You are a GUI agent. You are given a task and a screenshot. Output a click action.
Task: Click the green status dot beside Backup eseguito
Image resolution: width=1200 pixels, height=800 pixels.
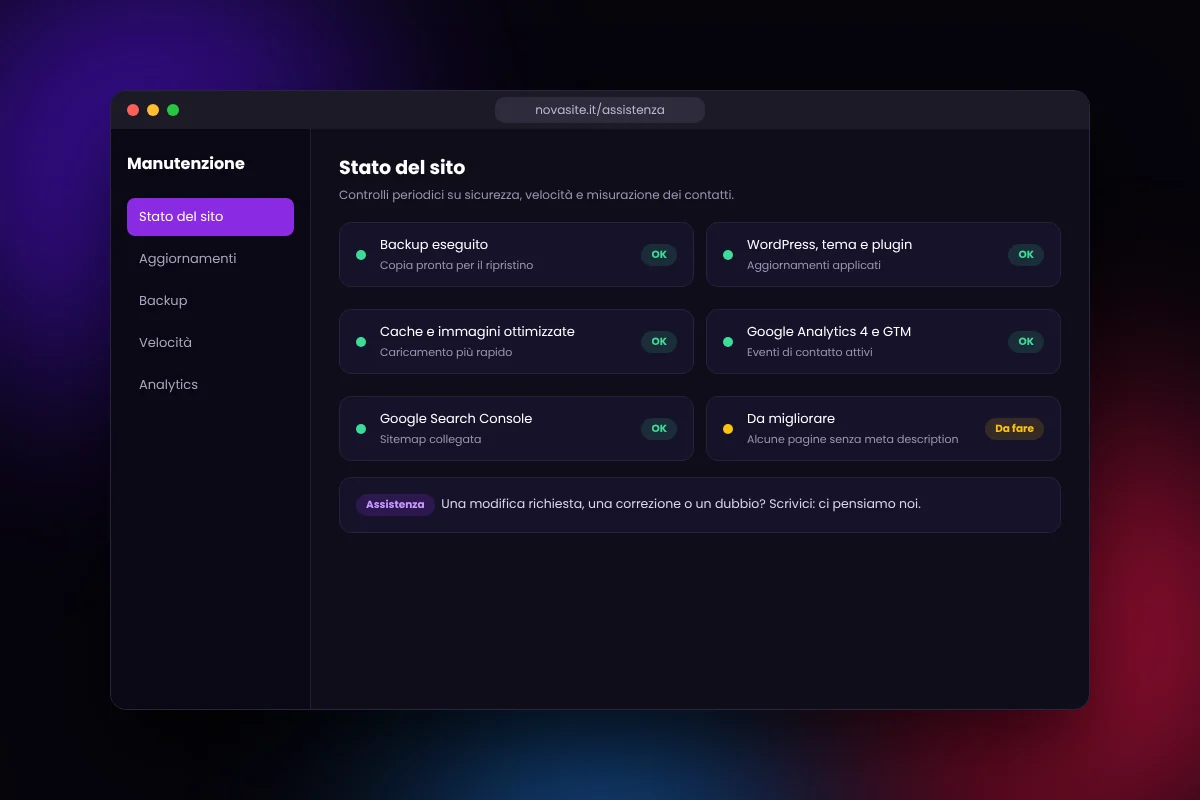[361, 255]
